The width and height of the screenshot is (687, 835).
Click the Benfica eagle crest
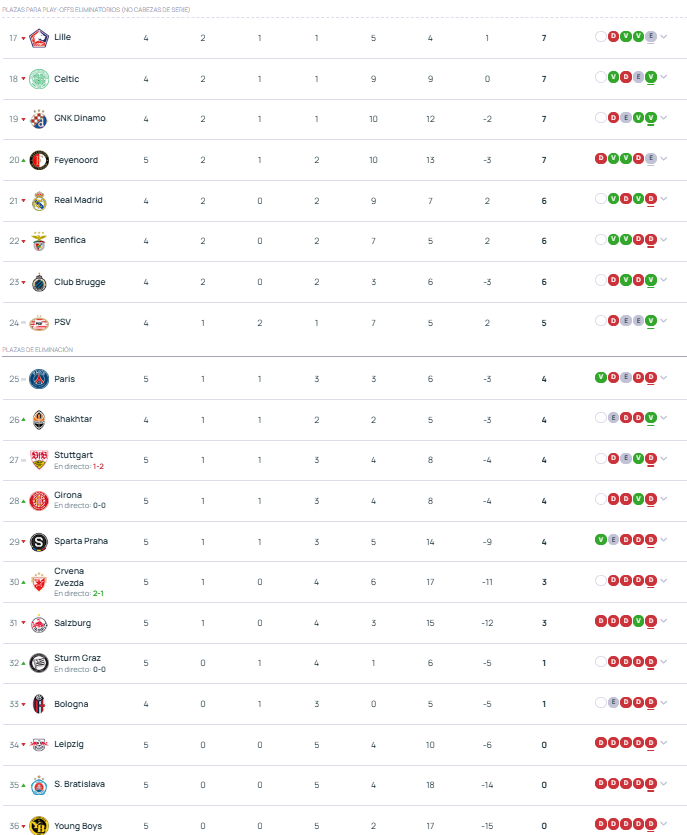click(x=39, y=241)
